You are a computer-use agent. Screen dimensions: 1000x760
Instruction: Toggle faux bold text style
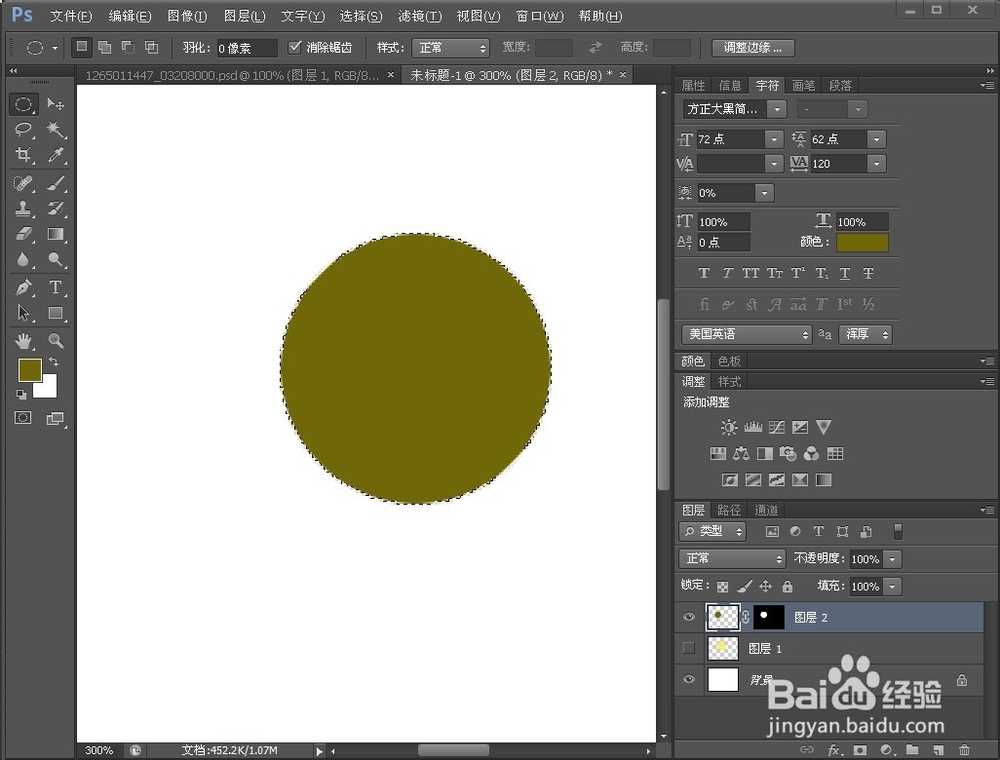tap(704, 273)
